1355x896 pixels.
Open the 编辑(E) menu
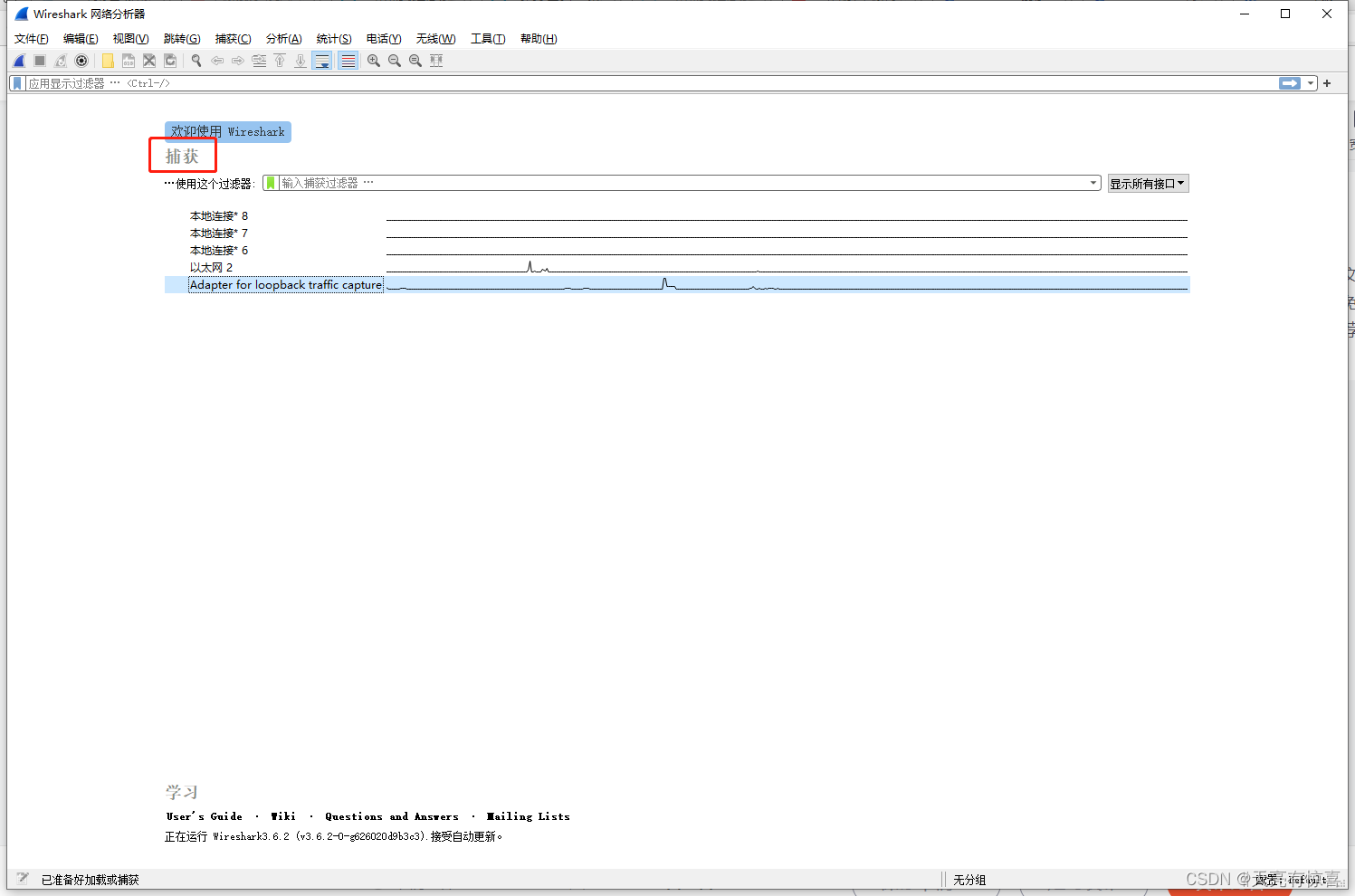[81, 39]
